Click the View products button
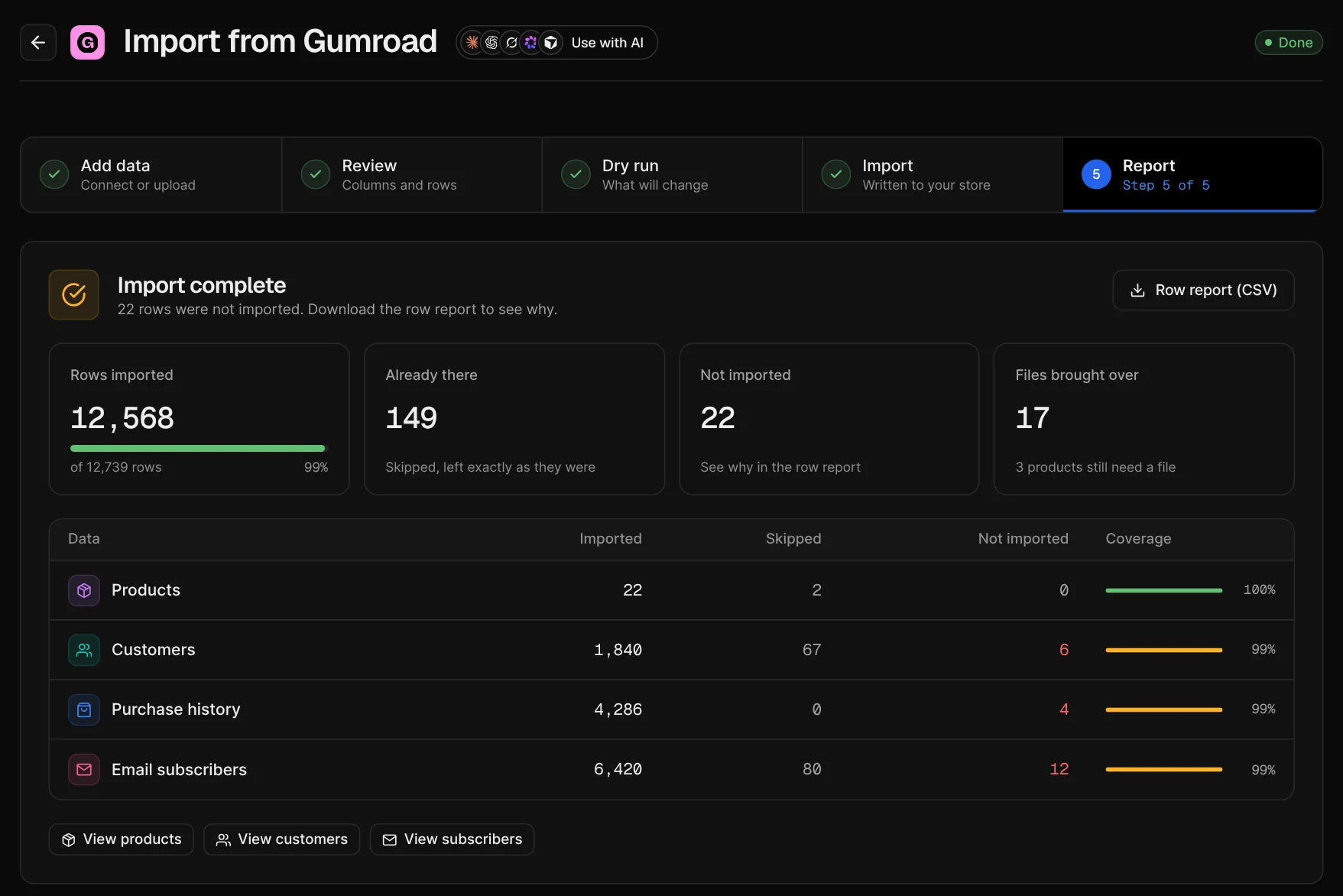The width and height of the screenshot is (1343, 896). tap(122, 839)
